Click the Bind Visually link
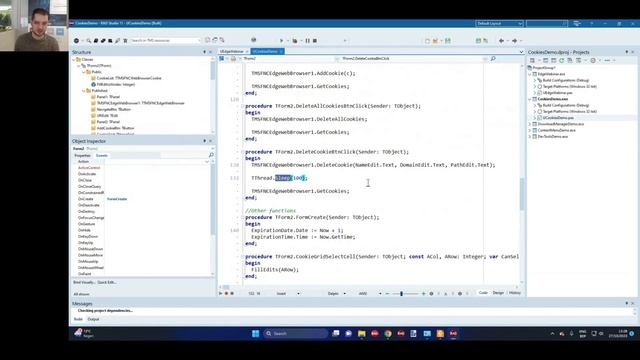 pyautogui.click(x=84, y=282)
